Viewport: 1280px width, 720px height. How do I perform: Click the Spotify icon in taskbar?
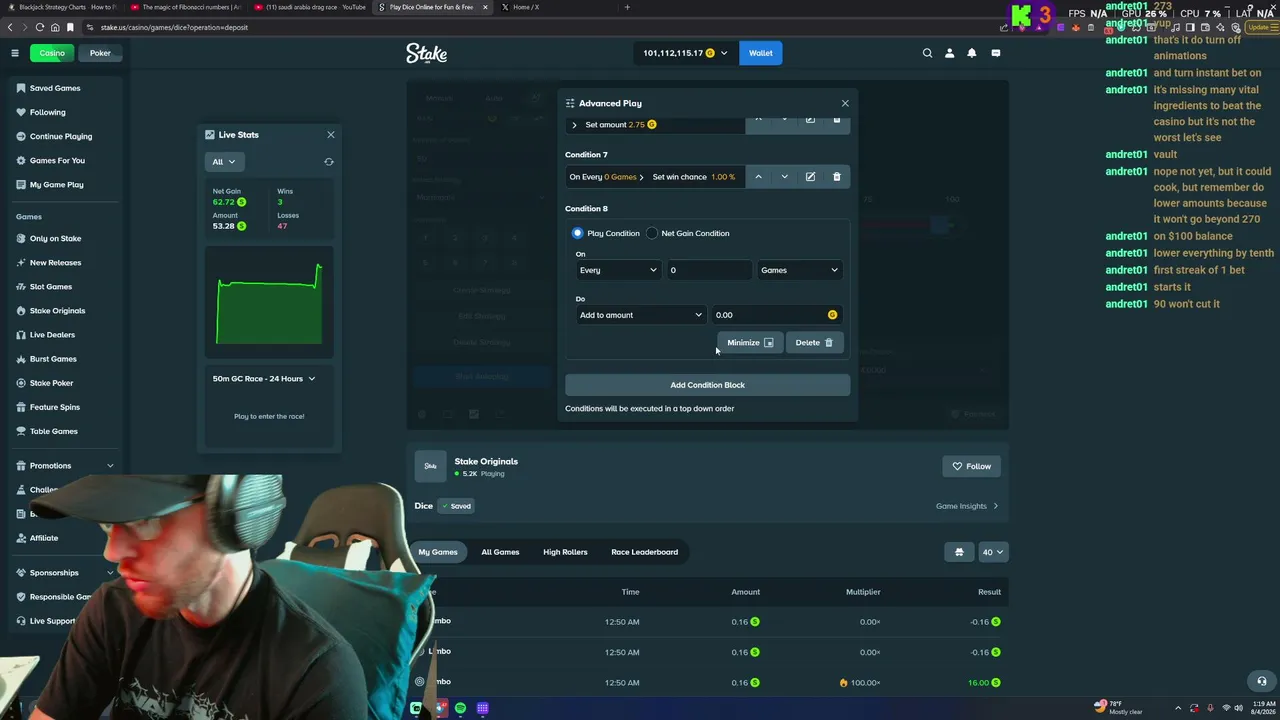[x=460, y=708]
